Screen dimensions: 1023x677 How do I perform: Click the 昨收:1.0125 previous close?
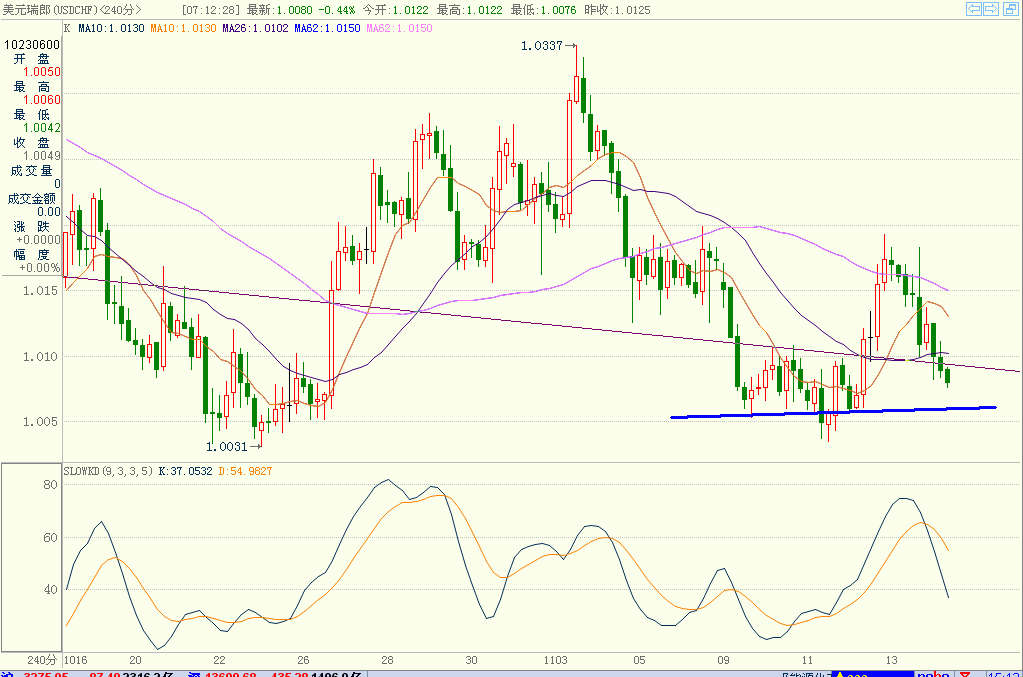click(617, 10)
